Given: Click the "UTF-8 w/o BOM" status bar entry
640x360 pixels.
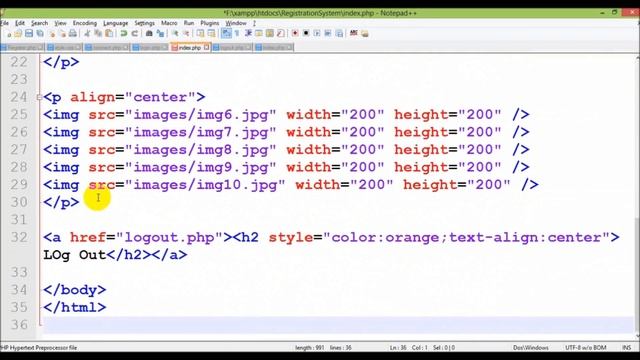Looking at the screenshot, I should [586, 348].
